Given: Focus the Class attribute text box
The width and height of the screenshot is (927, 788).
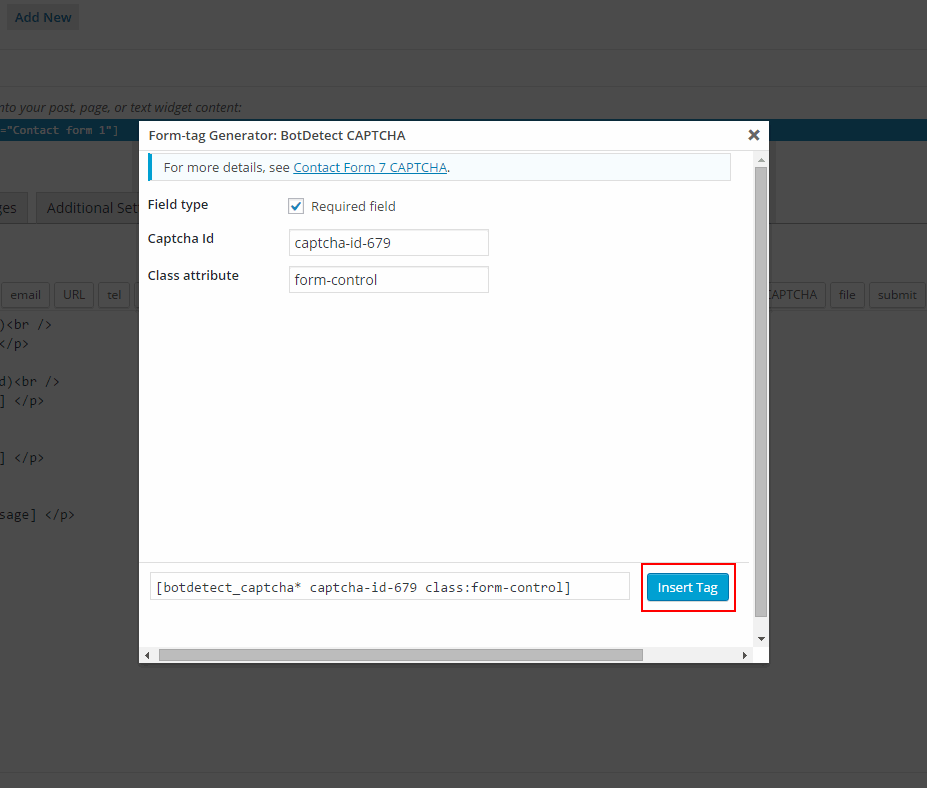Looking at the screenshot, I should pyautogui.click(x=388, y=280).
